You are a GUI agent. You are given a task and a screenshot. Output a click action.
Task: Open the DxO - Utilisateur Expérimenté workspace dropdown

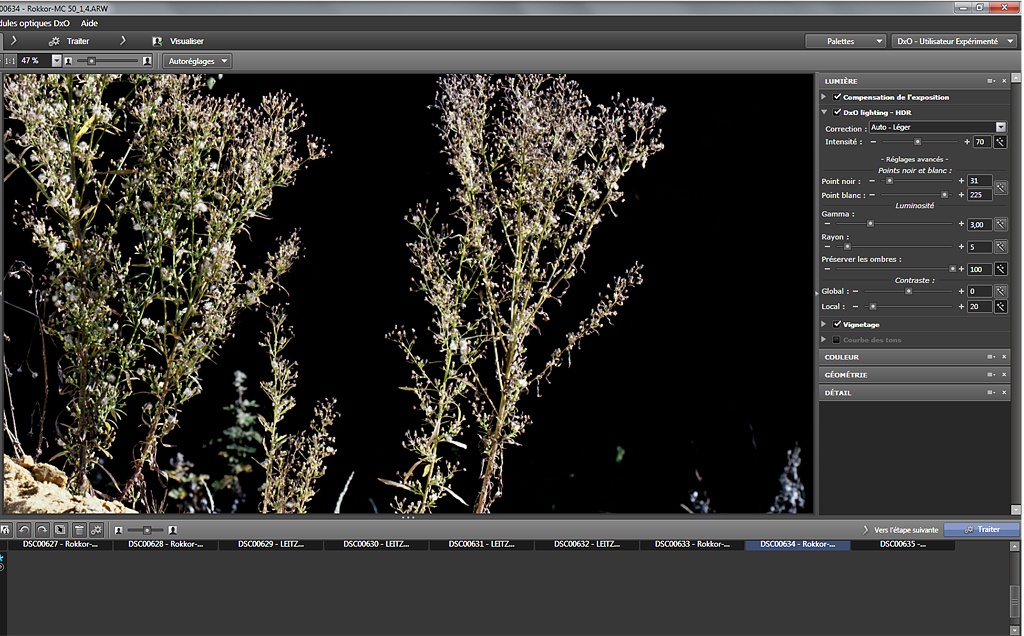coord(953,41)
